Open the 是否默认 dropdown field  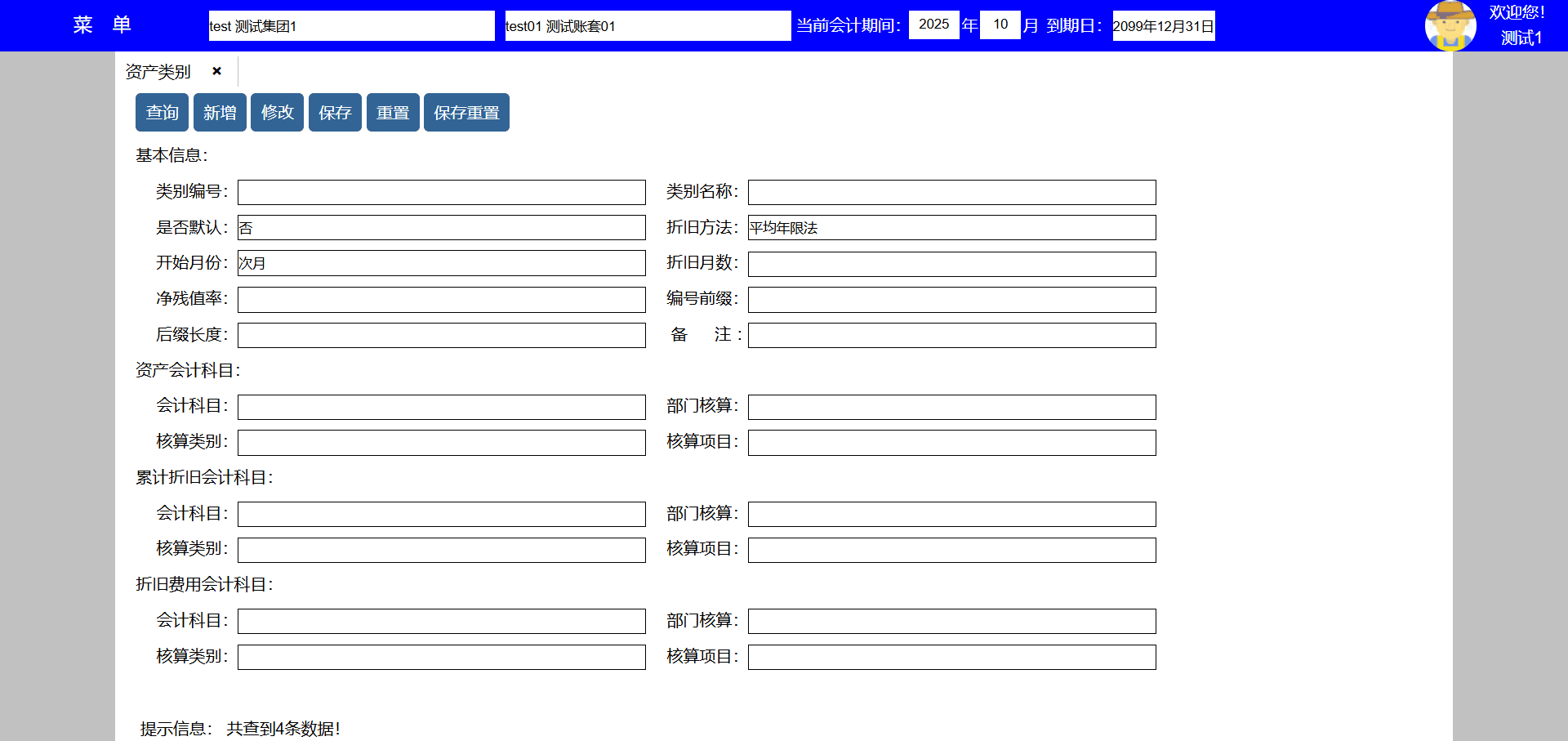[441, 228]
